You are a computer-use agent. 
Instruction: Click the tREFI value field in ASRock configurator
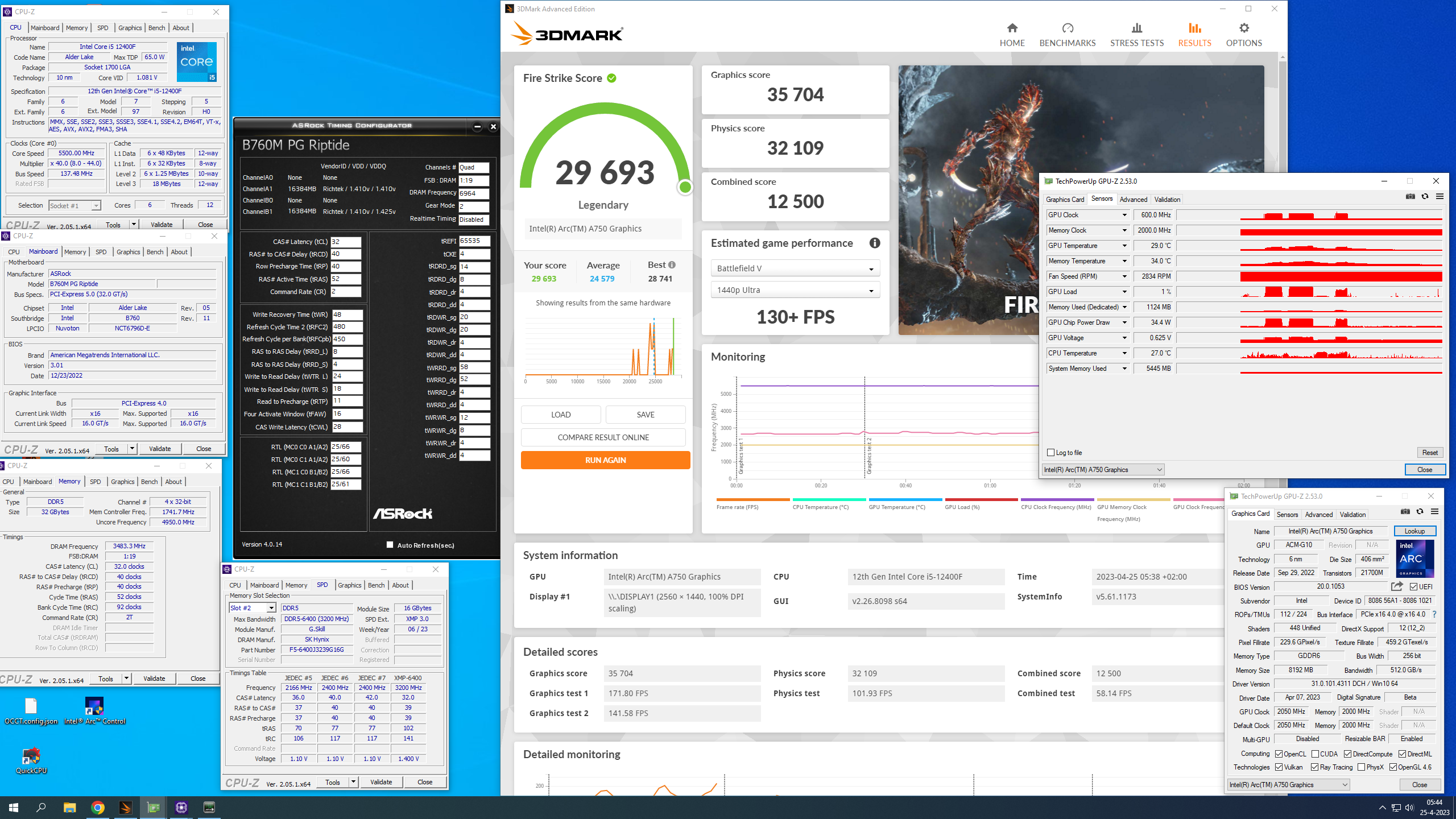(x=474, y=241)
